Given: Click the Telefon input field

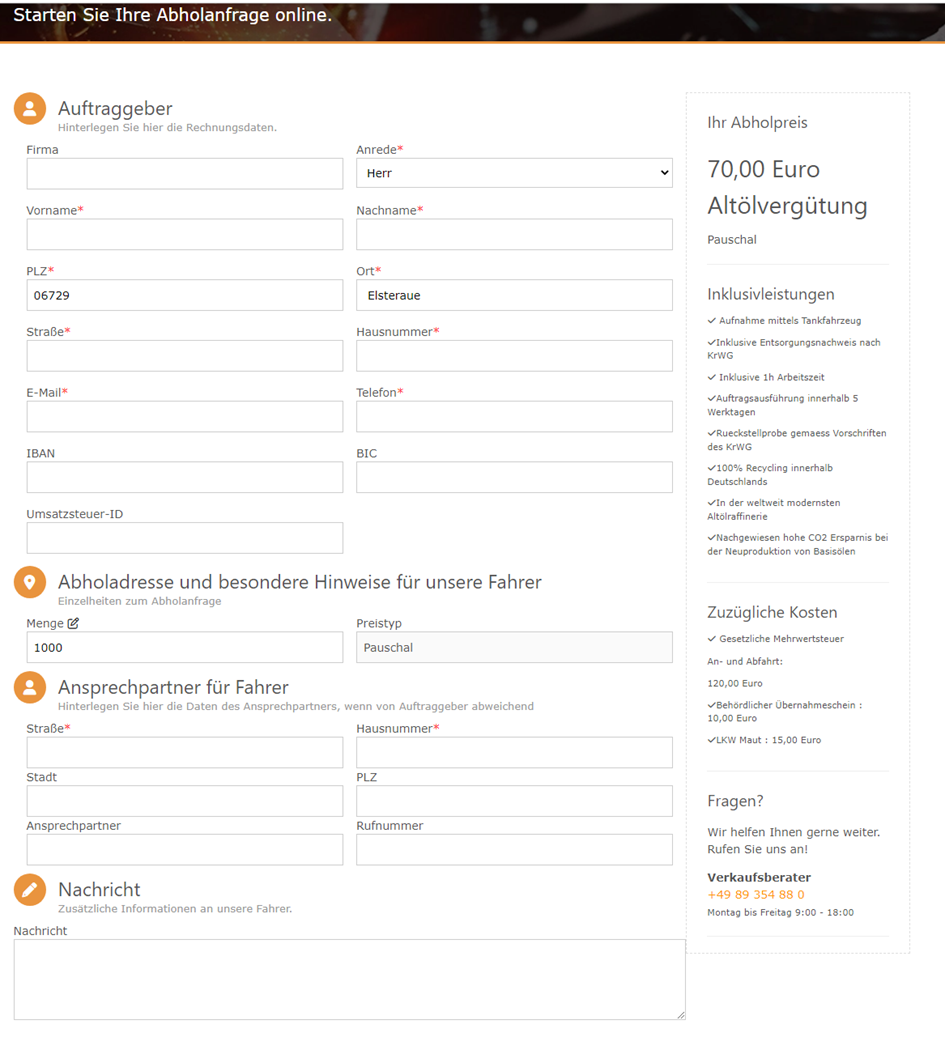Looking at the screenshot, I should [x=514, y=417].
